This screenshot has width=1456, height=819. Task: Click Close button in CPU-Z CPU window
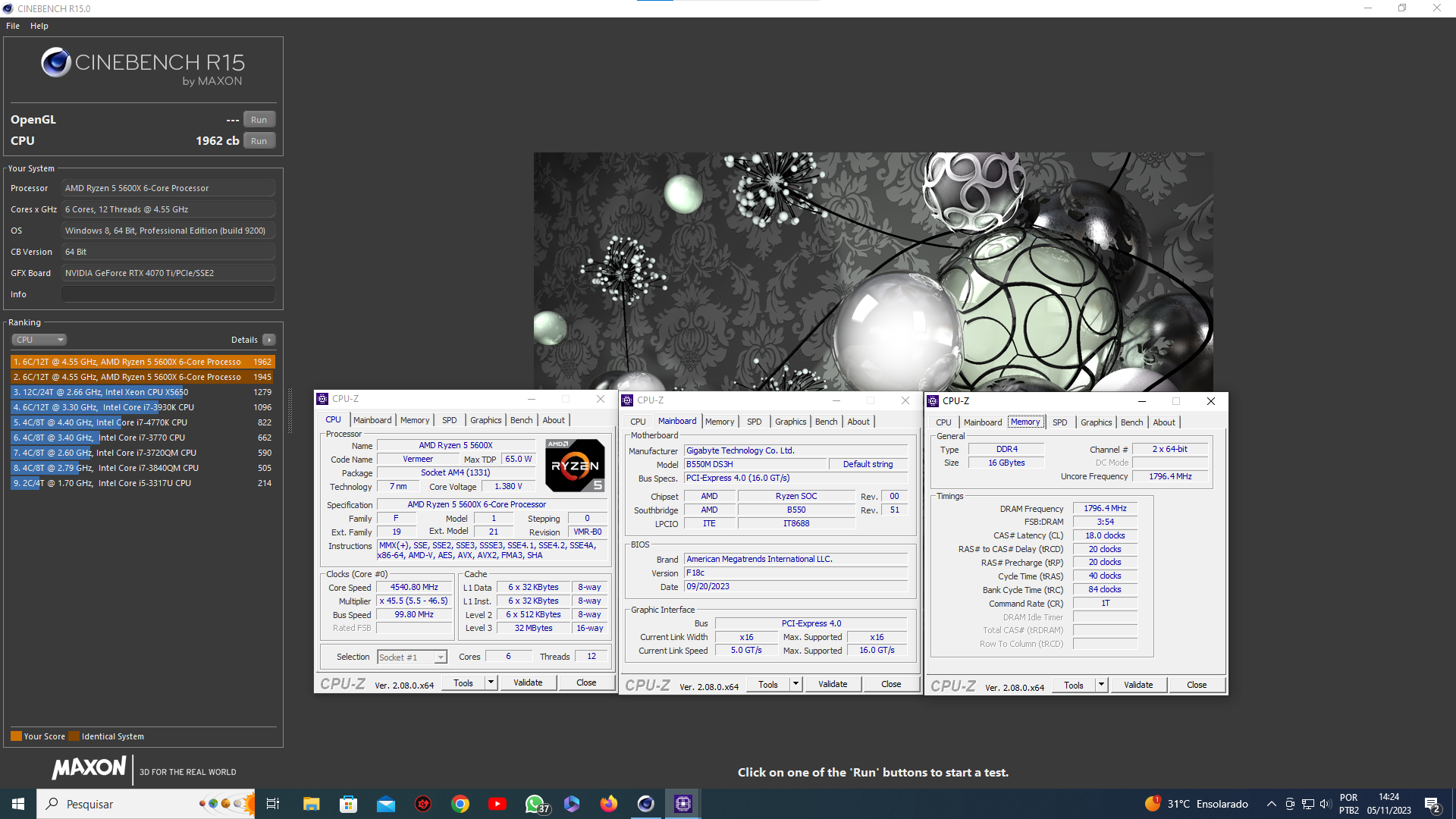586,682
